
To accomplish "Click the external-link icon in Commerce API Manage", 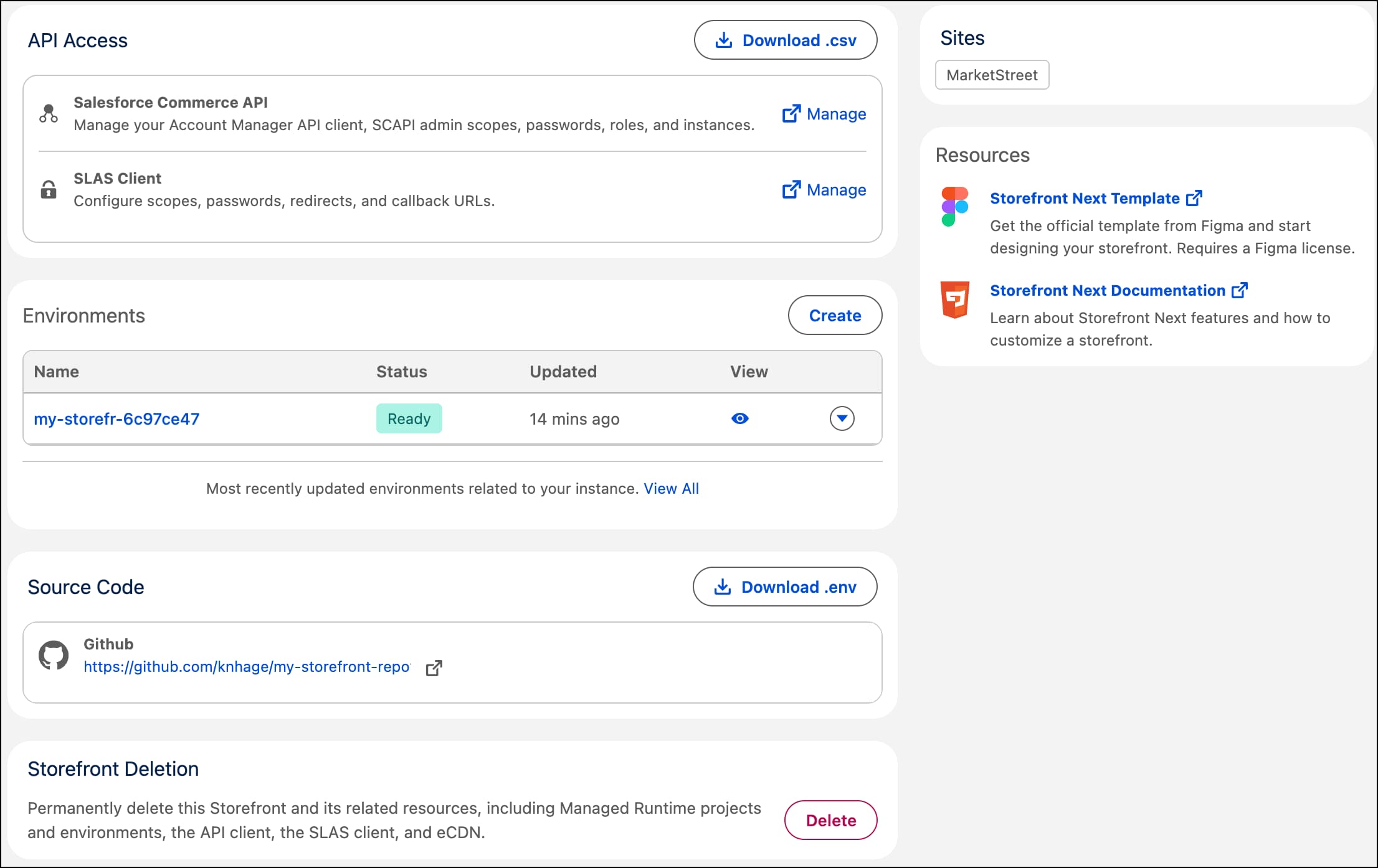I will (x=791, y=114).
